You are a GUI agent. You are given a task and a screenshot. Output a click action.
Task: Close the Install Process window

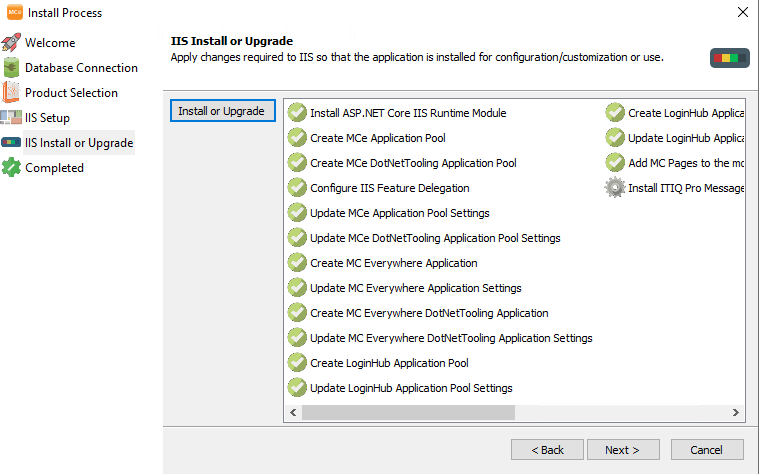tap(743, 12)
